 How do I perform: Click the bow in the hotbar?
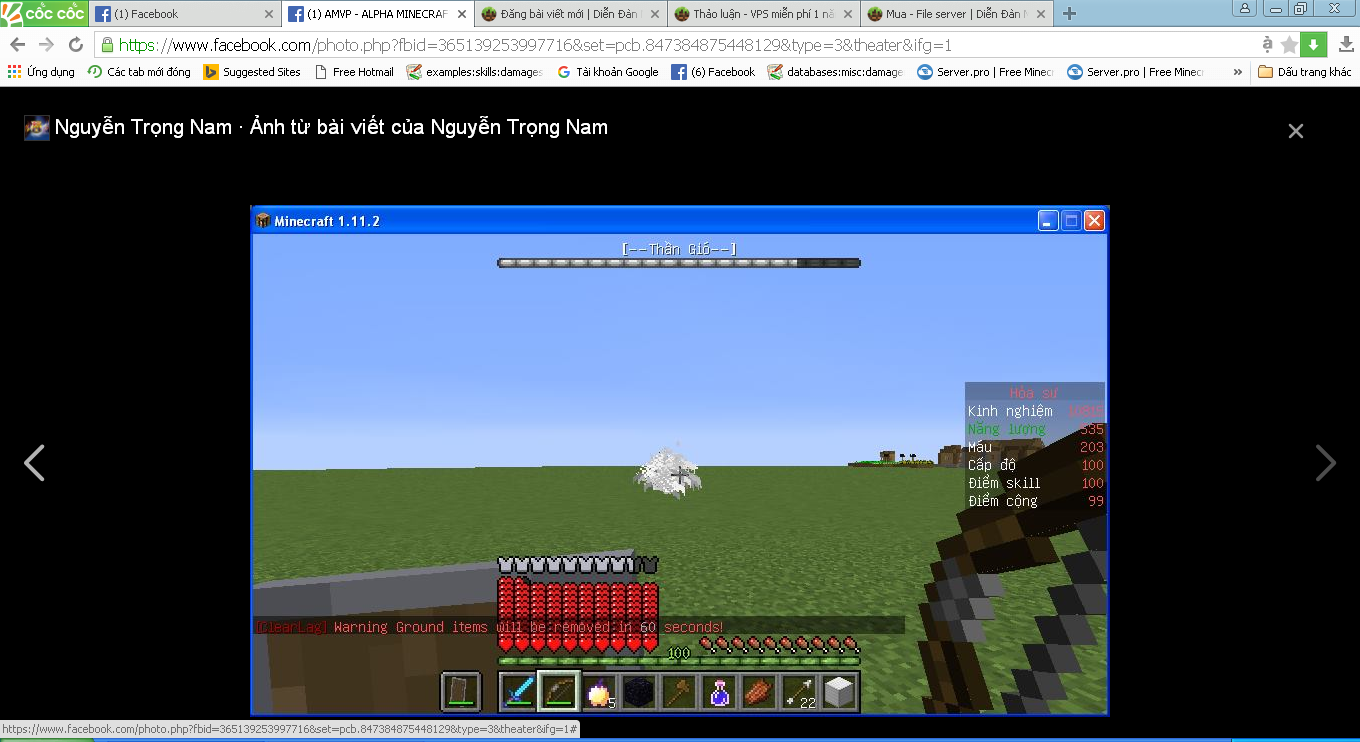559,691
